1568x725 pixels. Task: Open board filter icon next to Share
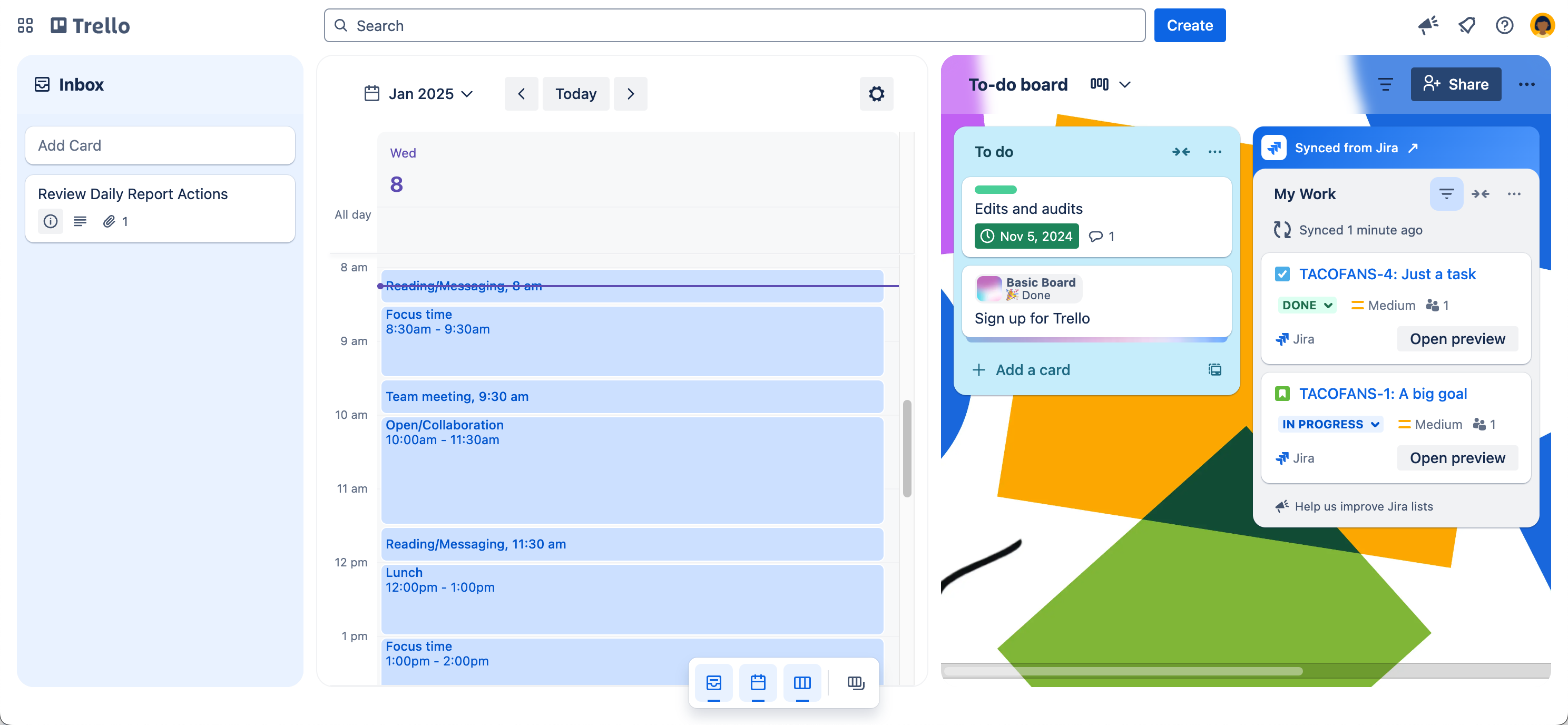[1385, 85]
